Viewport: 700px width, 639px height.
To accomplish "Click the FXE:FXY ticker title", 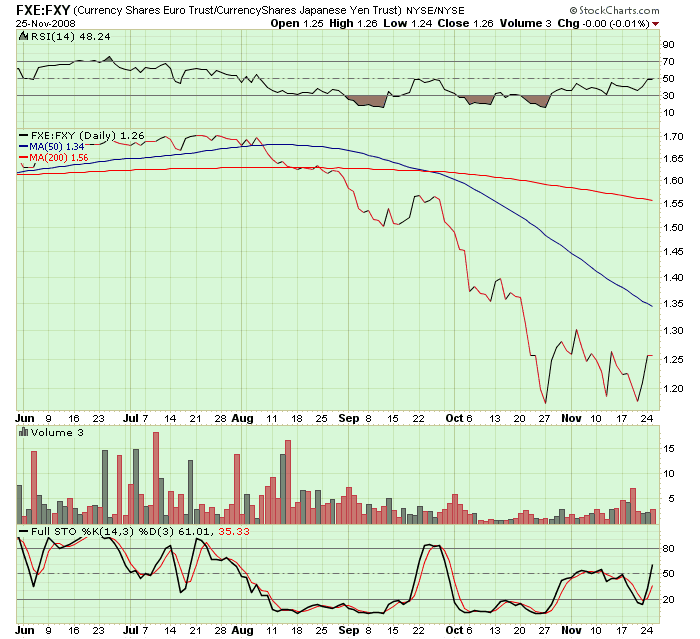I will [x=43, y=10].
